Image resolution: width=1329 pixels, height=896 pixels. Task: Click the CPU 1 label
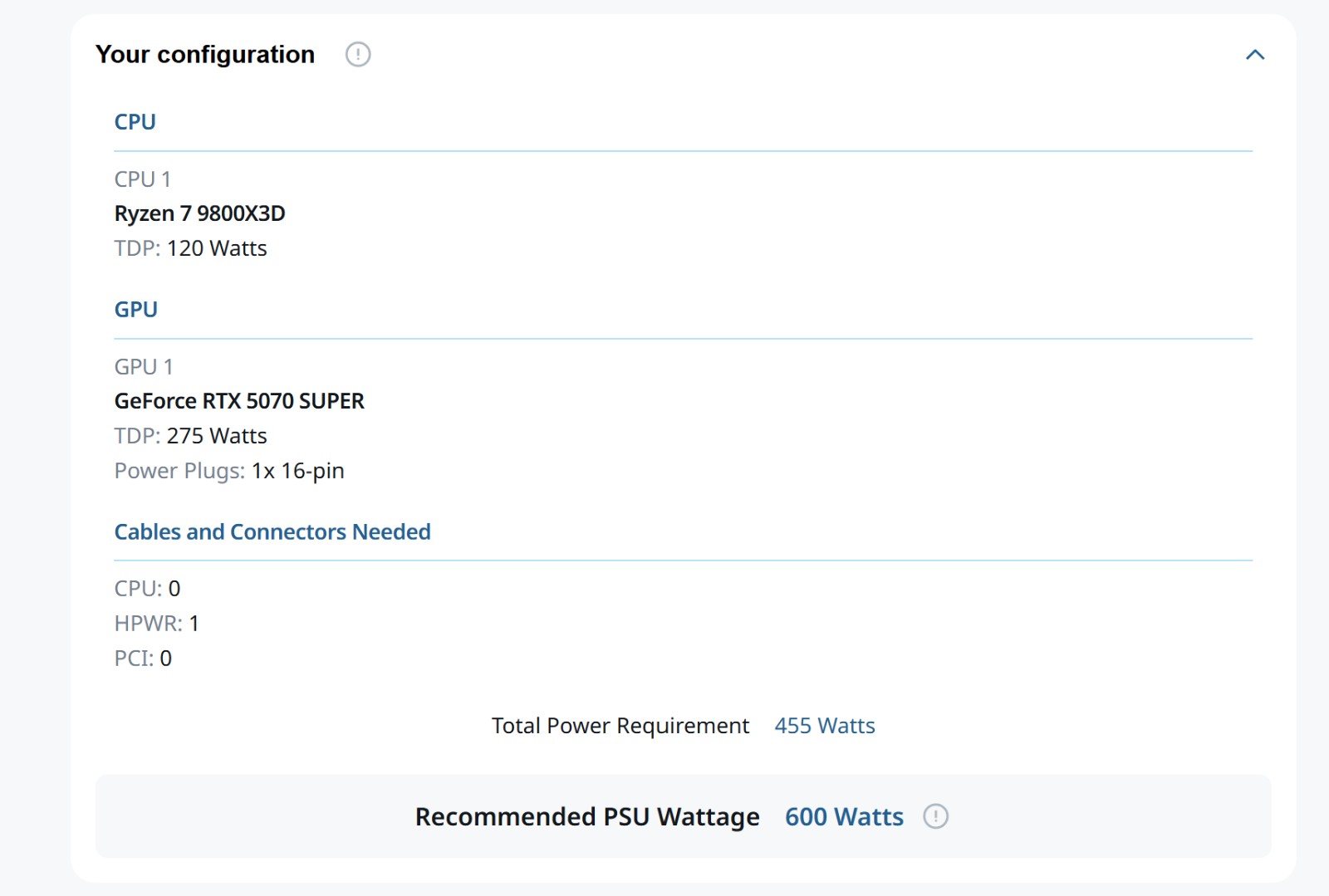142,179
